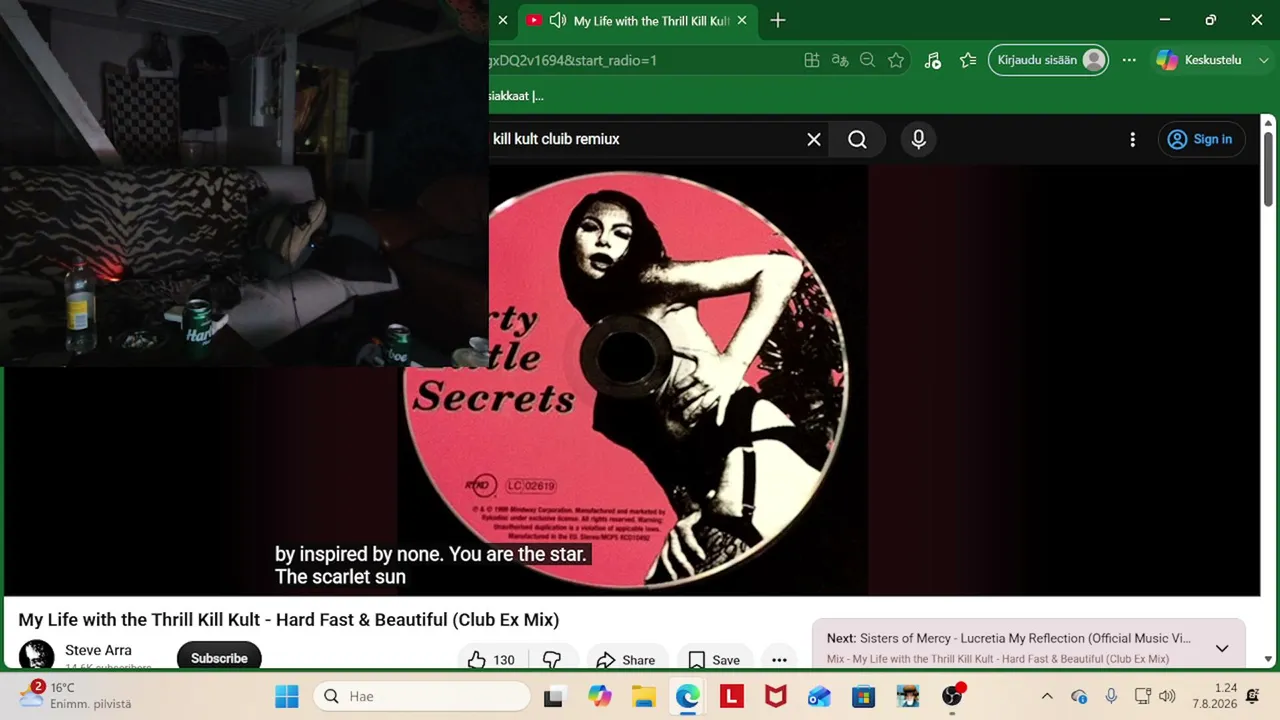Like the video with the thumbs up

click(492, 659)
